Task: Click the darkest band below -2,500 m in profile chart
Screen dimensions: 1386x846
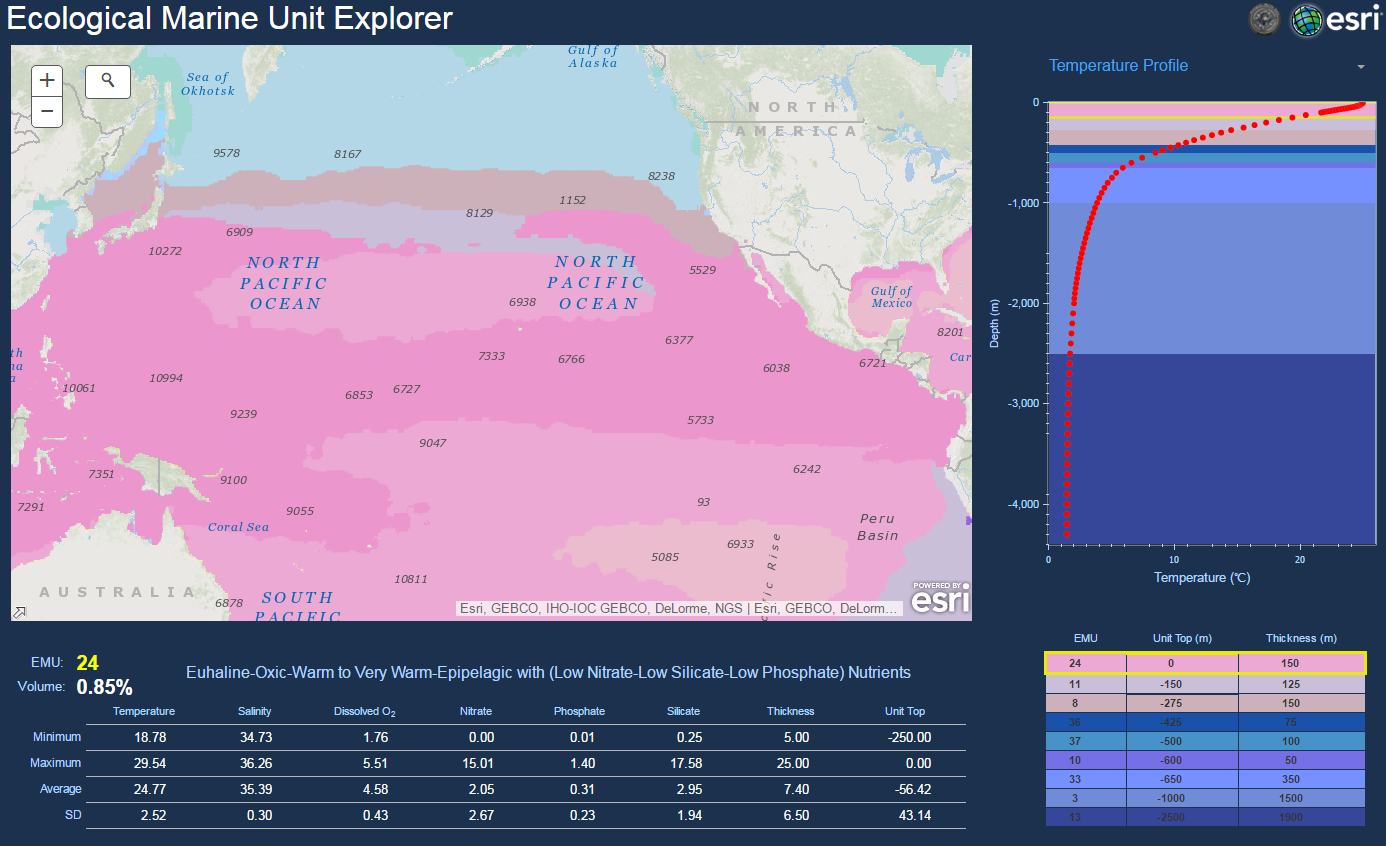Action: [x=1212, y=450]
